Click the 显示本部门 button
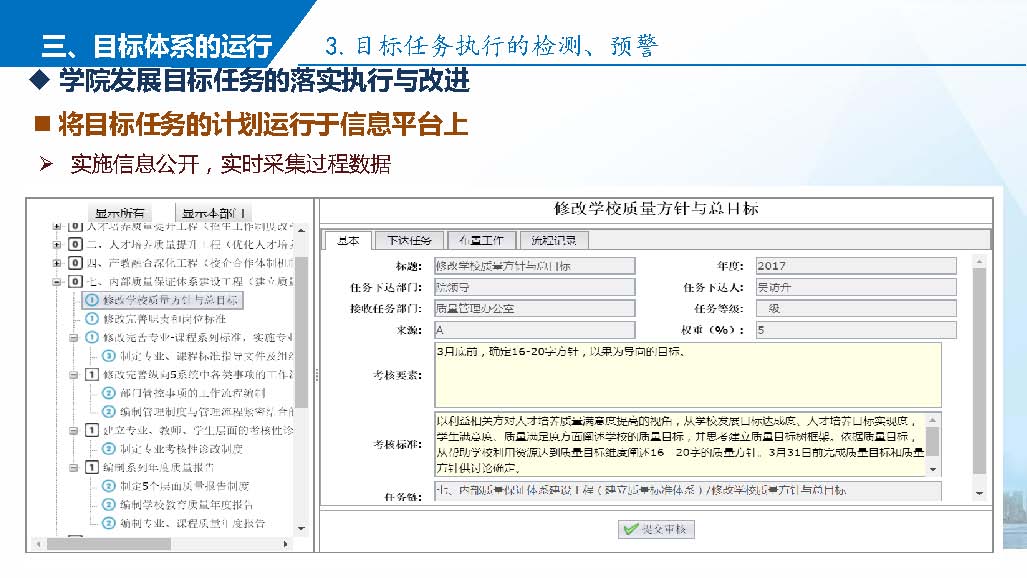1027x578 pixels. [213, 213]
